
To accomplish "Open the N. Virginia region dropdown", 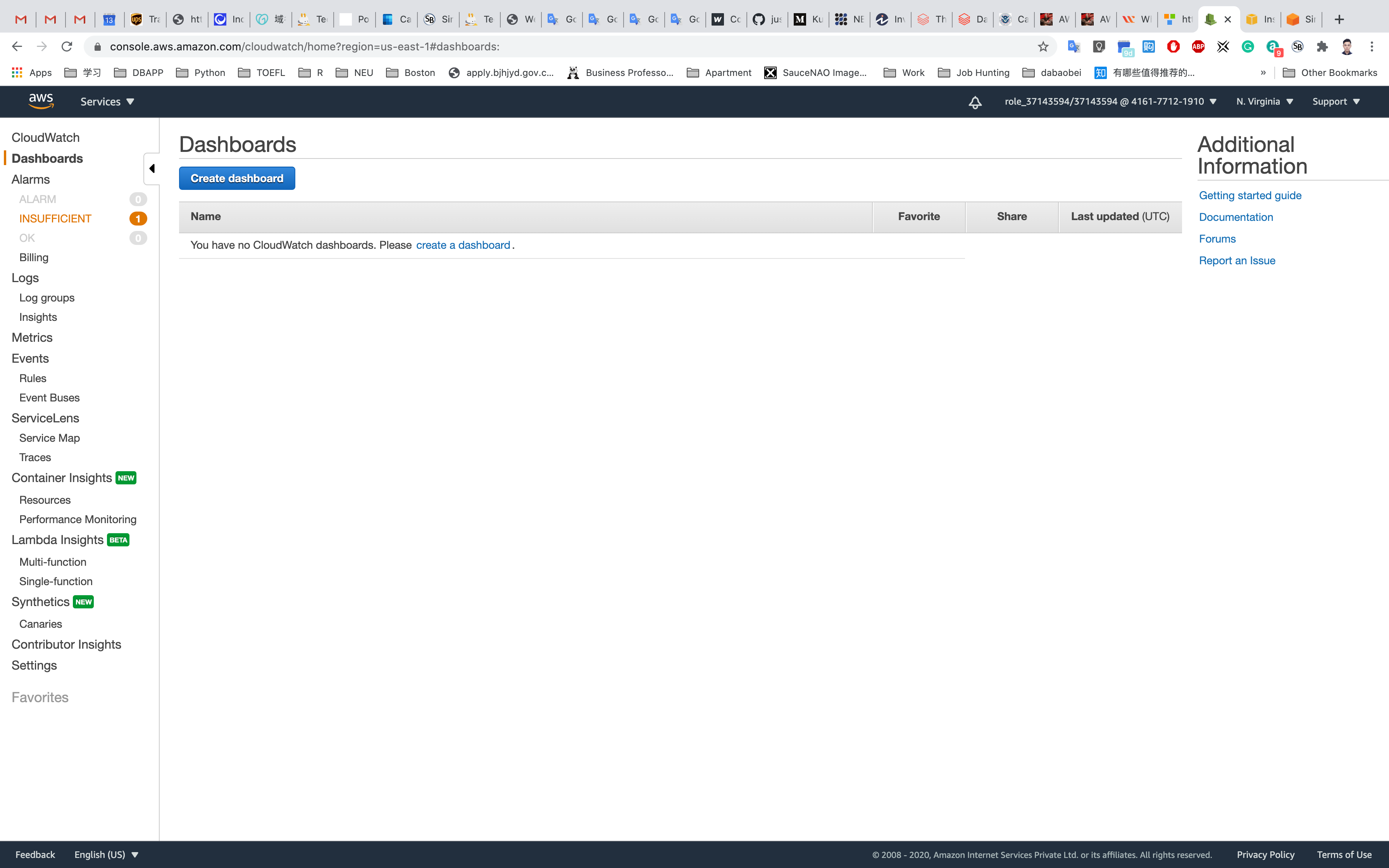I will tap(1265, 102).
